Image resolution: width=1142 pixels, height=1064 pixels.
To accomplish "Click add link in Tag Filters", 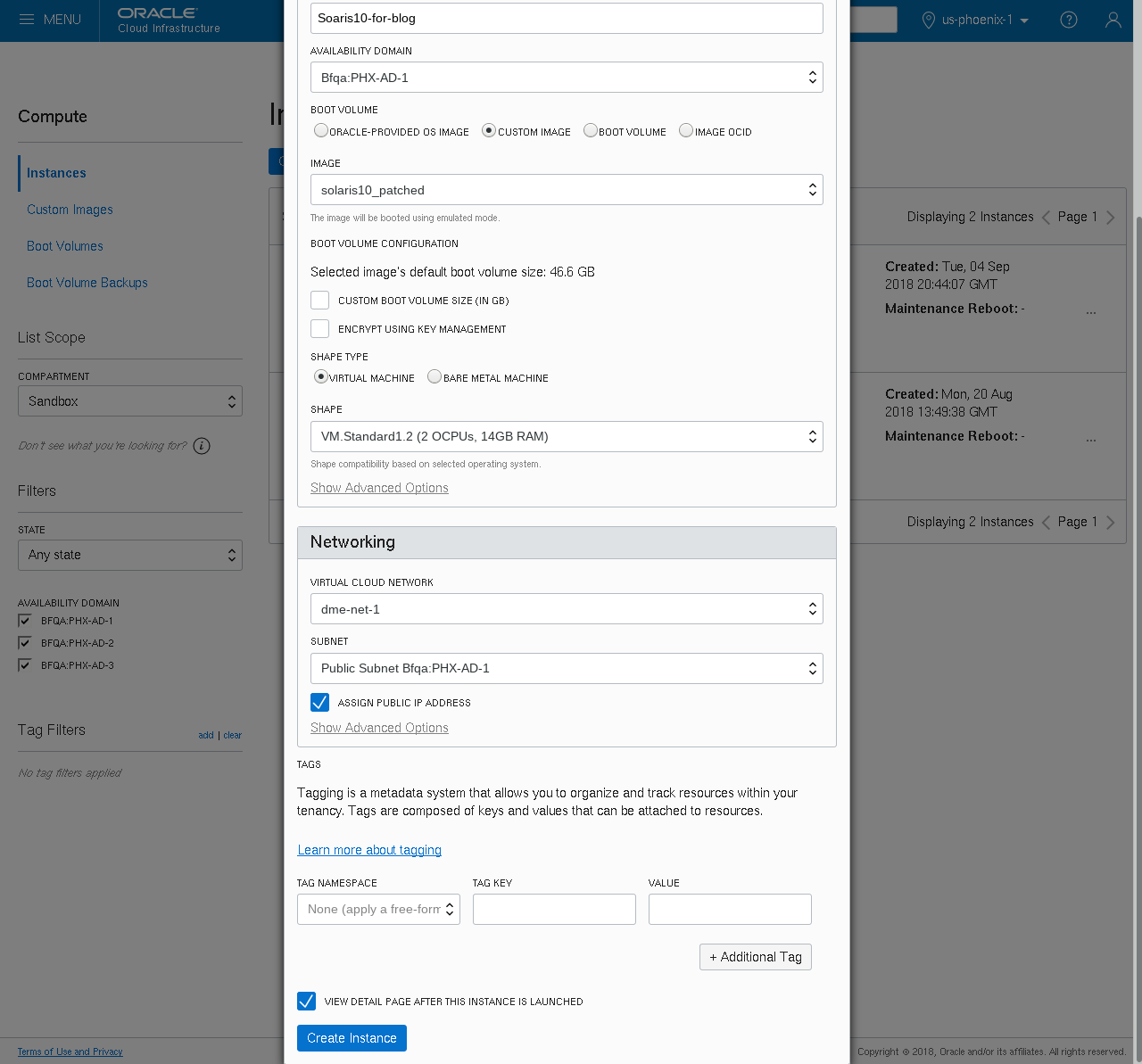I will click(206, 735).
